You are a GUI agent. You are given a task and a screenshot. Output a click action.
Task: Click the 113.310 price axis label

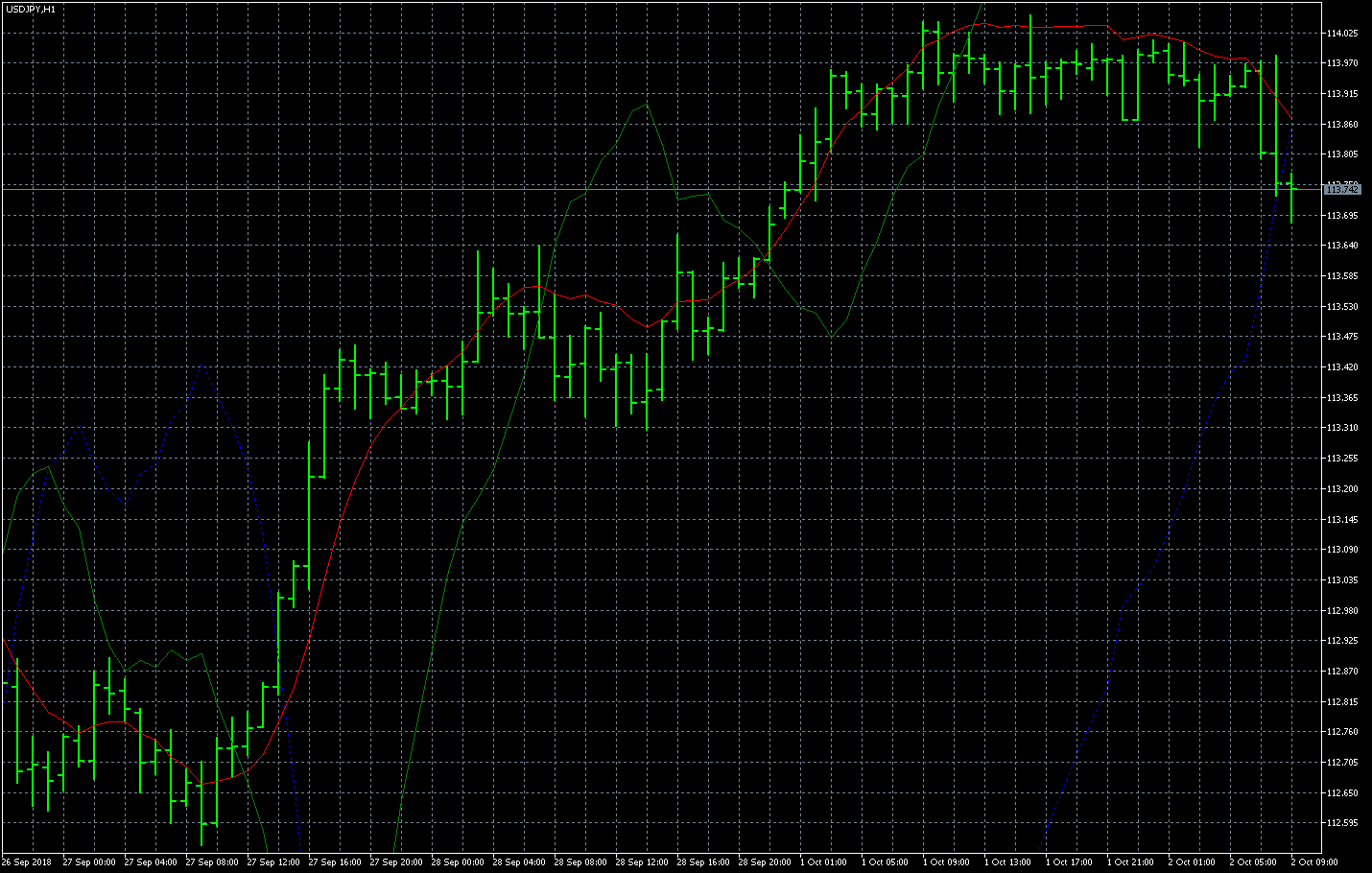1342,428
